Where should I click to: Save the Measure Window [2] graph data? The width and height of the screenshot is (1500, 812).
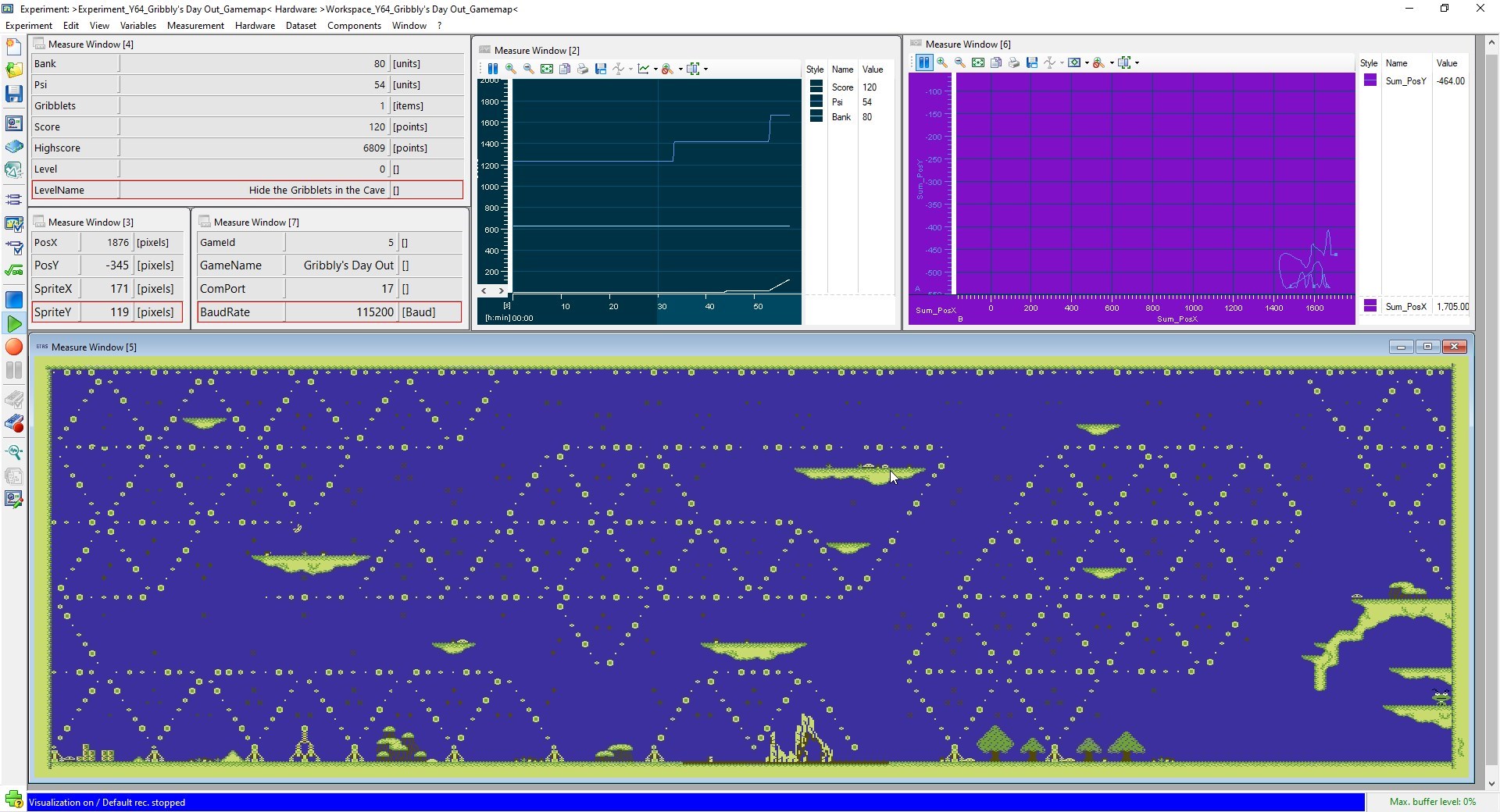coord(601,69)
